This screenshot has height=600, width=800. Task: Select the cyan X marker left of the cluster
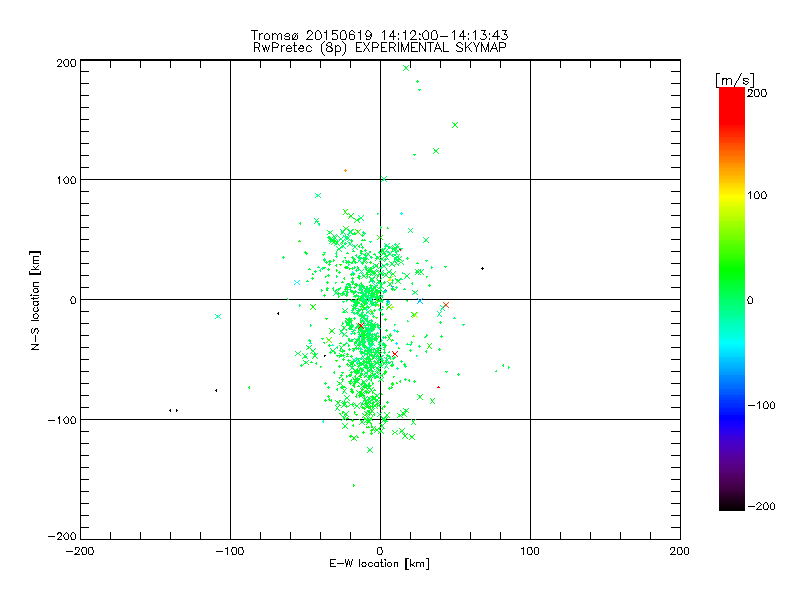click(218, 316)
